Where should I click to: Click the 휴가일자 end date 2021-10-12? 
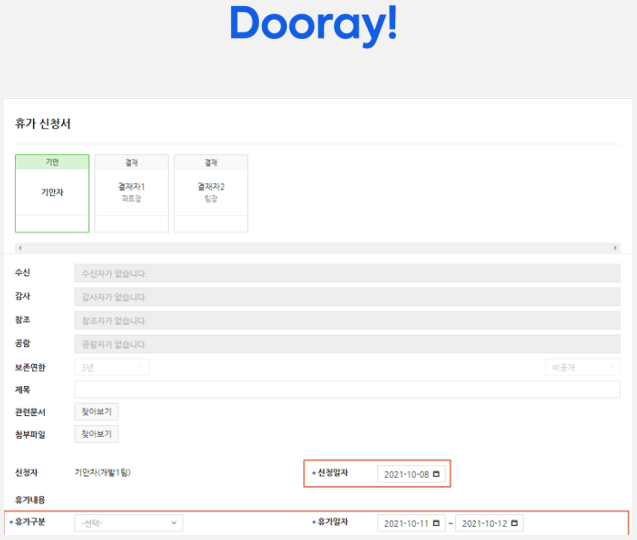pyautogui.click(x=489, y=523)
